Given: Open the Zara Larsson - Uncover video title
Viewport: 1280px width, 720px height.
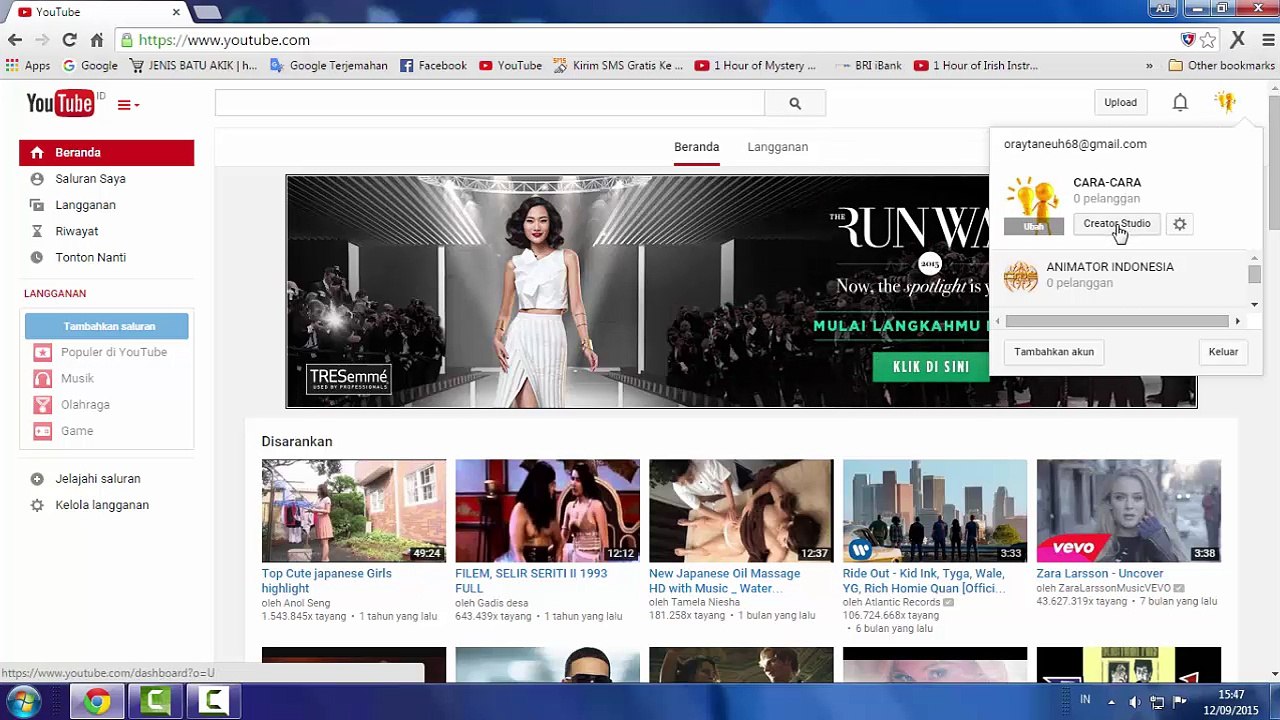Looking at the screenshot, I should tap(1099, 574).
